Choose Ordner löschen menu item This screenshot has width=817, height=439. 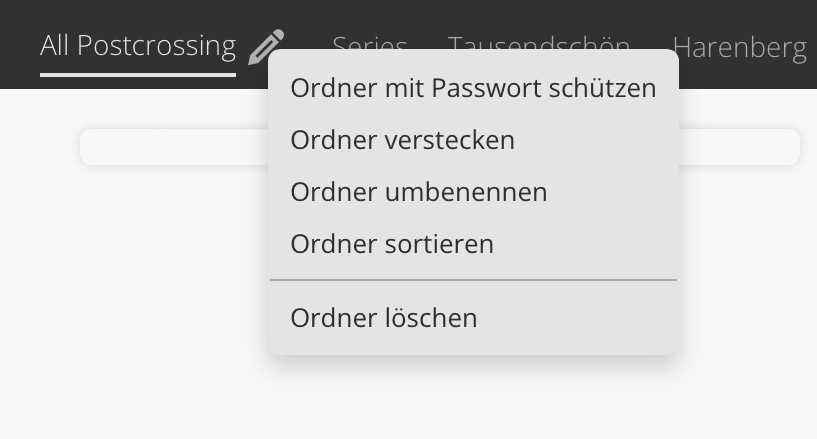tap(384, 318)
